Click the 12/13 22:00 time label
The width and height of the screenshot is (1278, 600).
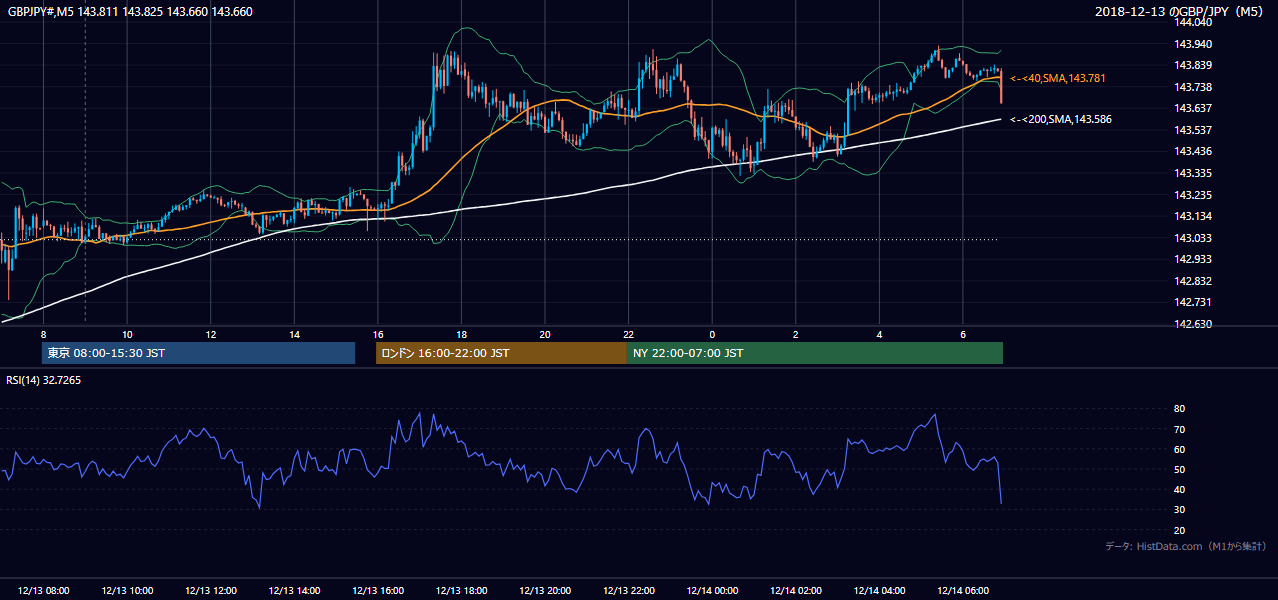pyautogui.click(x=629, y=591)
